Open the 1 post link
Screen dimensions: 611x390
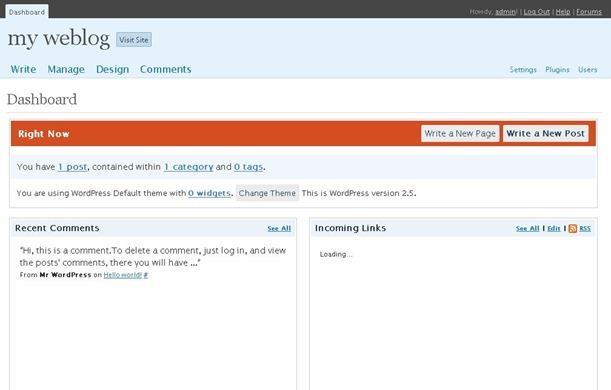(72, 167)
